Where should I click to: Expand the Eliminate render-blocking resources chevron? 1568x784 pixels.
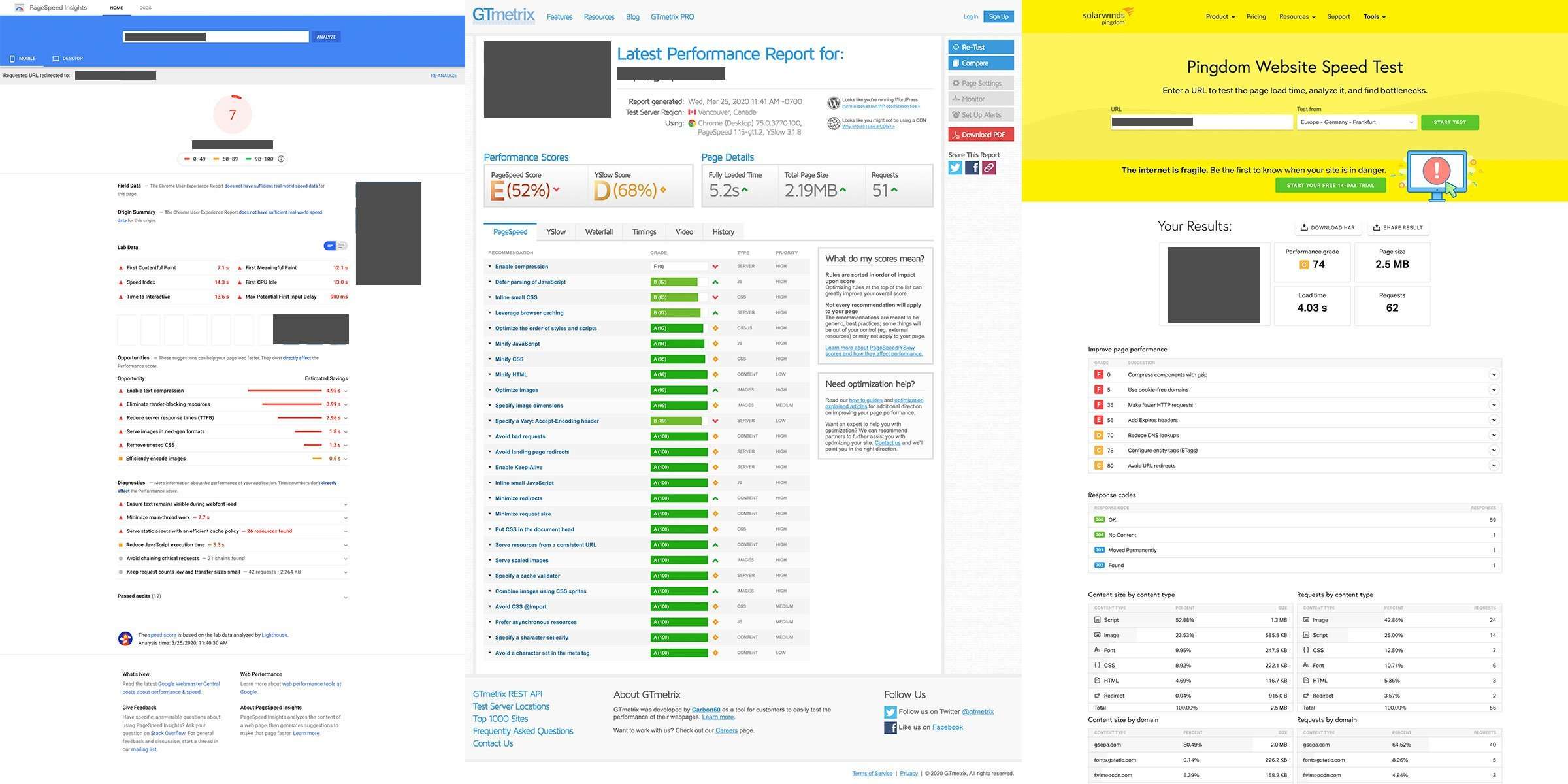click(x=346, y=404)
